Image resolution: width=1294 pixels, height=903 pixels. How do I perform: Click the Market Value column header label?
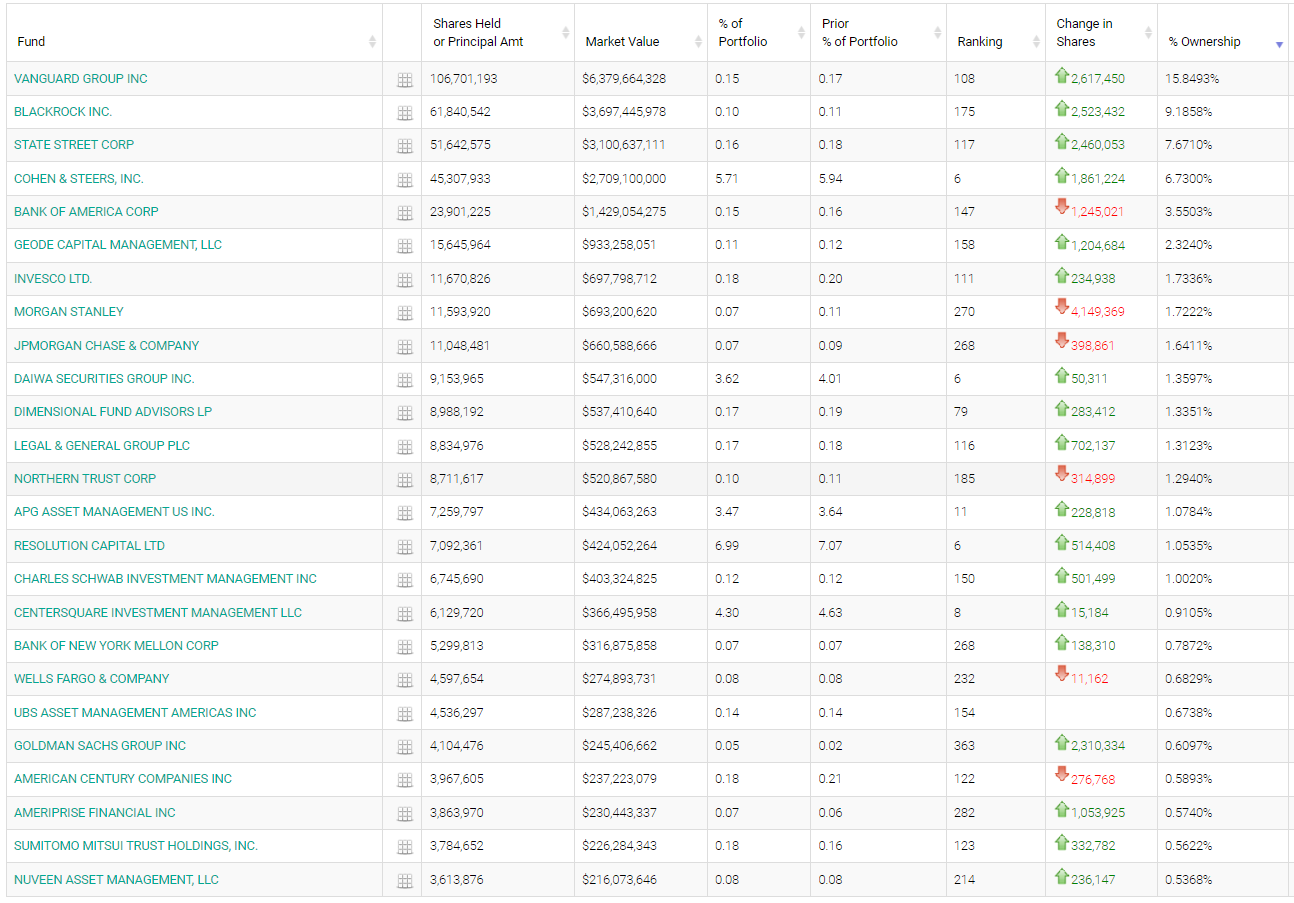[623, 42]
